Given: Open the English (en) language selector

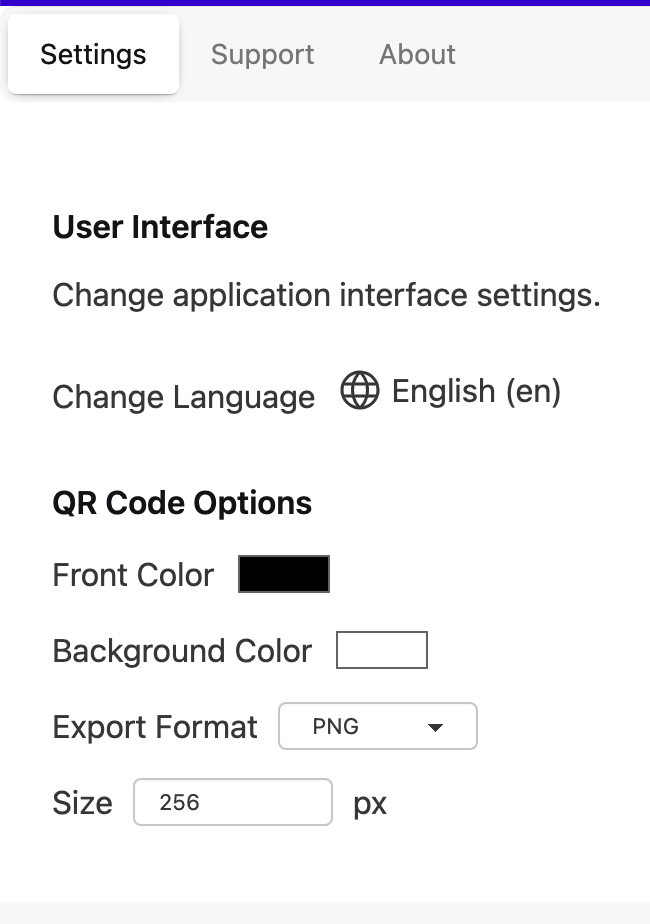Looking at the screenshot, I should pyautogui.click(x=476, y=391).
